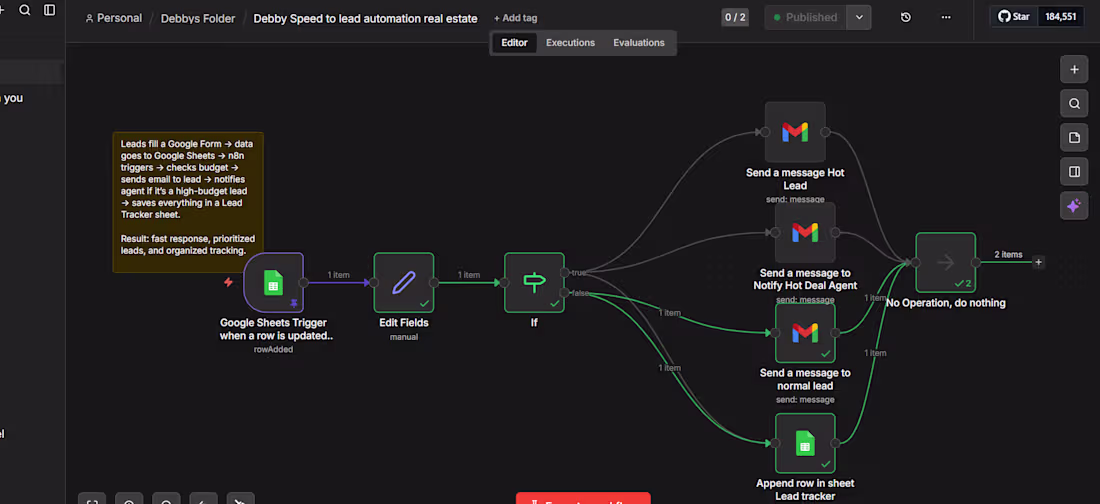Select the Gmail Notify Hot Deal Agent node
Screen dimensions: 1100x504
[x=805, y=232]
